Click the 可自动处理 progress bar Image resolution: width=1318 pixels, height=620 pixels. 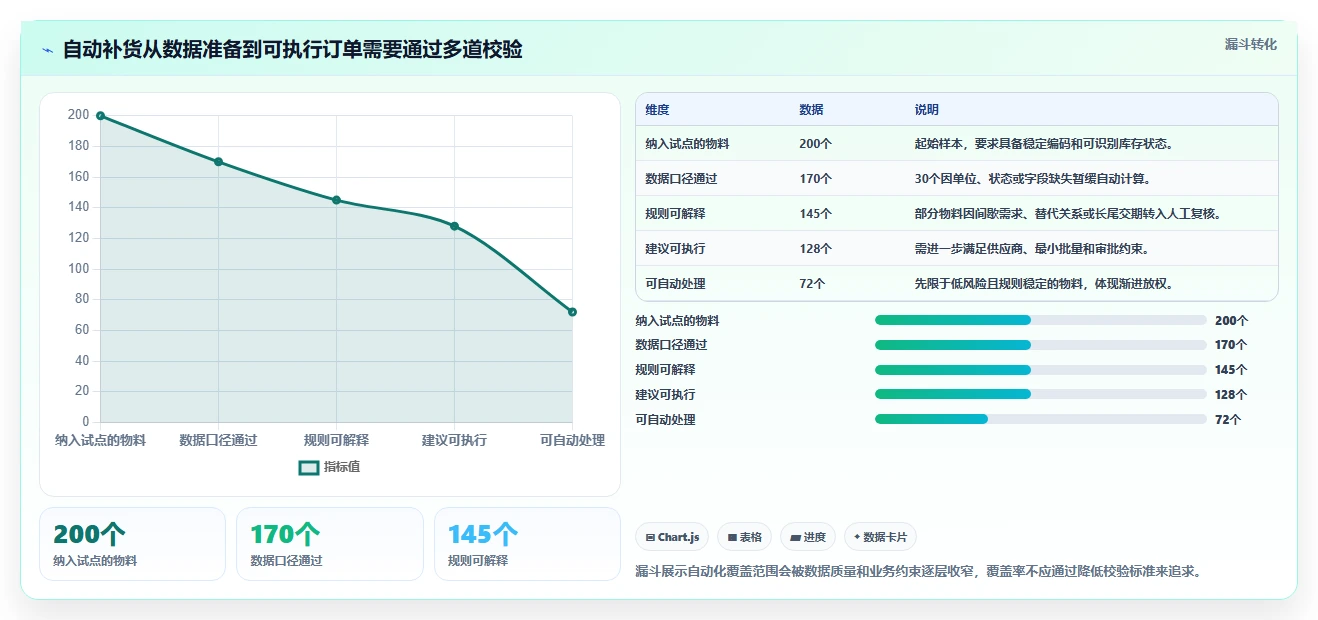click(1040, 420)
